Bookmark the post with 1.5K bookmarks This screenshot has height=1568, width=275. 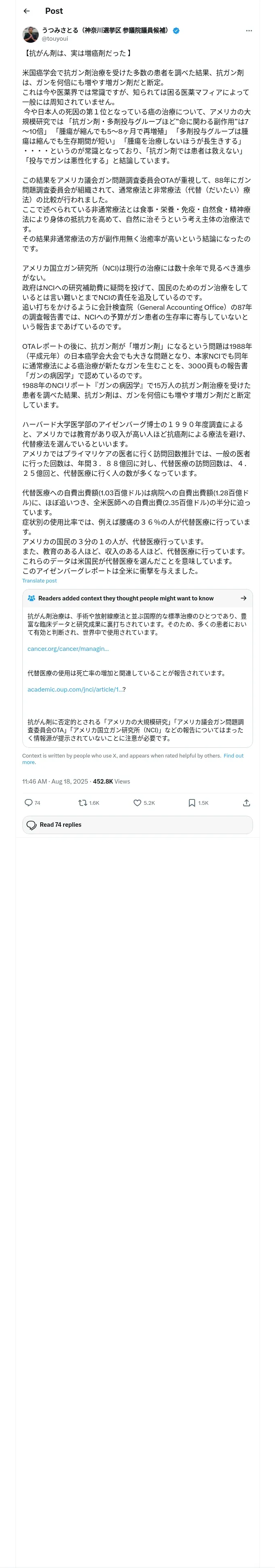point(192,803)
